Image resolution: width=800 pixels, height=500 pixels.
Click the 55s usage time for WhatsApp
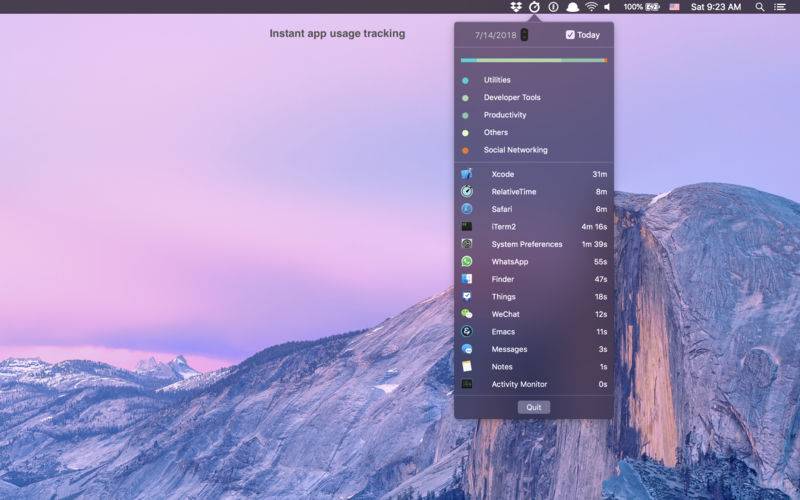pyautogui.click(x=601, y=262)
